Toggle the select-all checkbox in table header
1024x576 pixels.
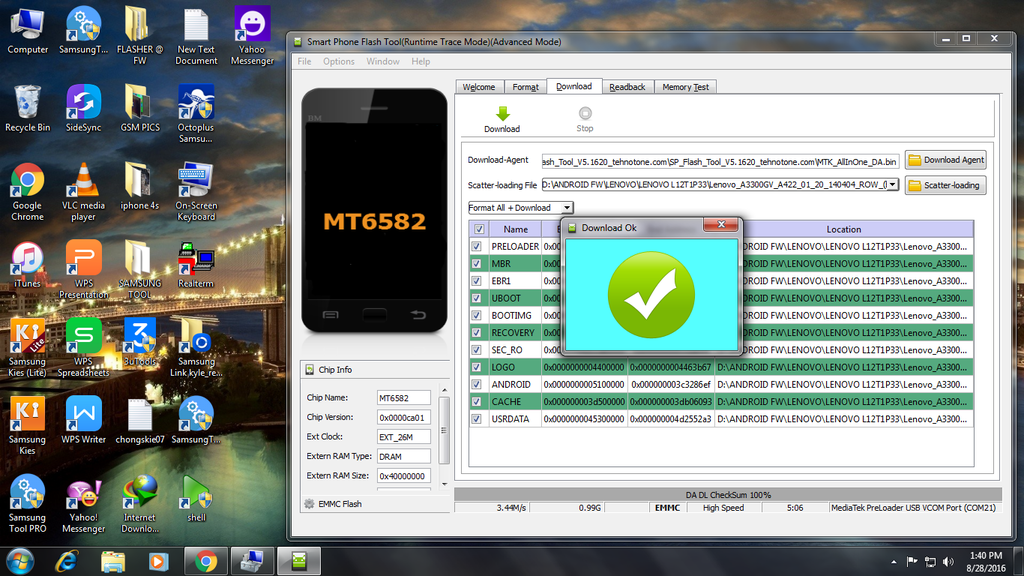click(x=478, y=229)
